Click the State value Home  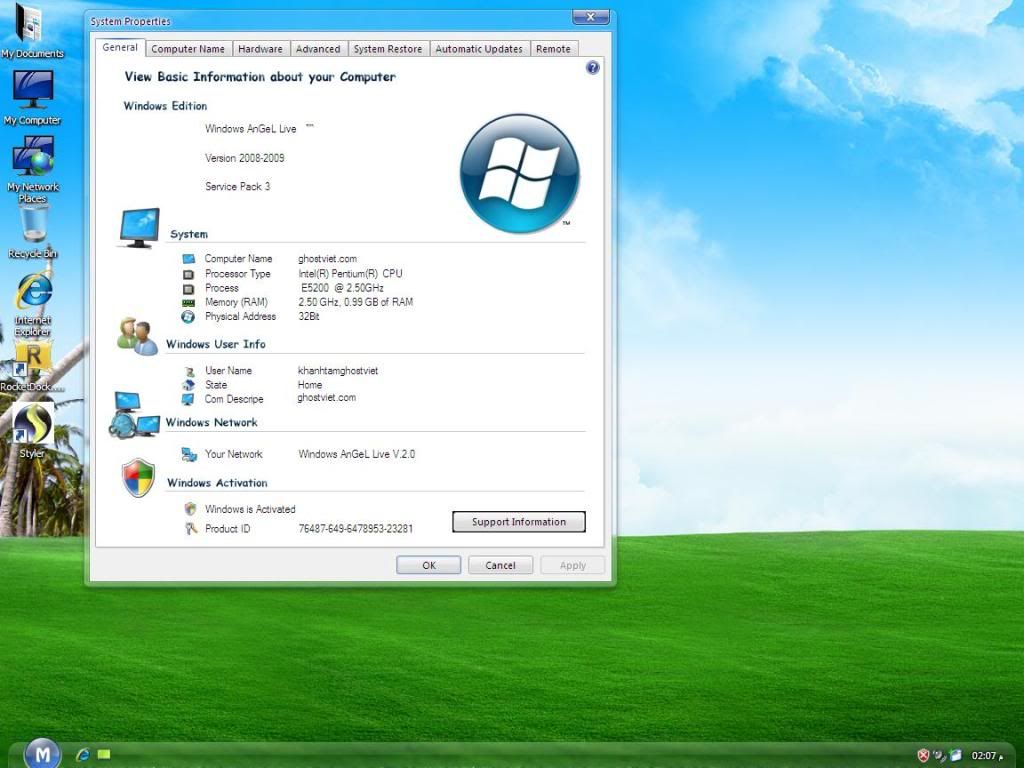pos(310,385)
